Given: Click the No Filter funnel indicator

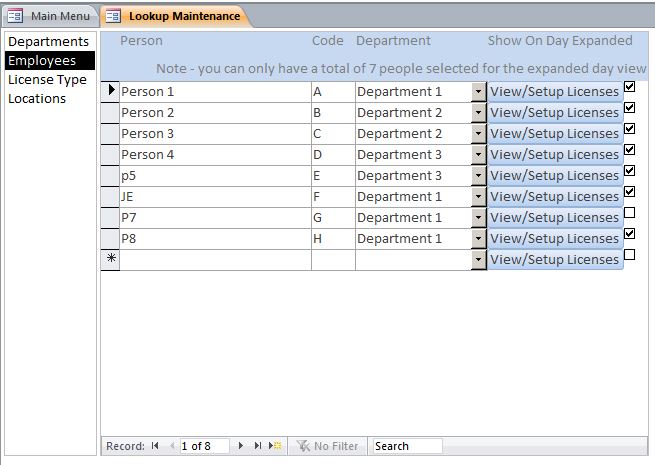Looking at the screenshot, I should point(328,446).
